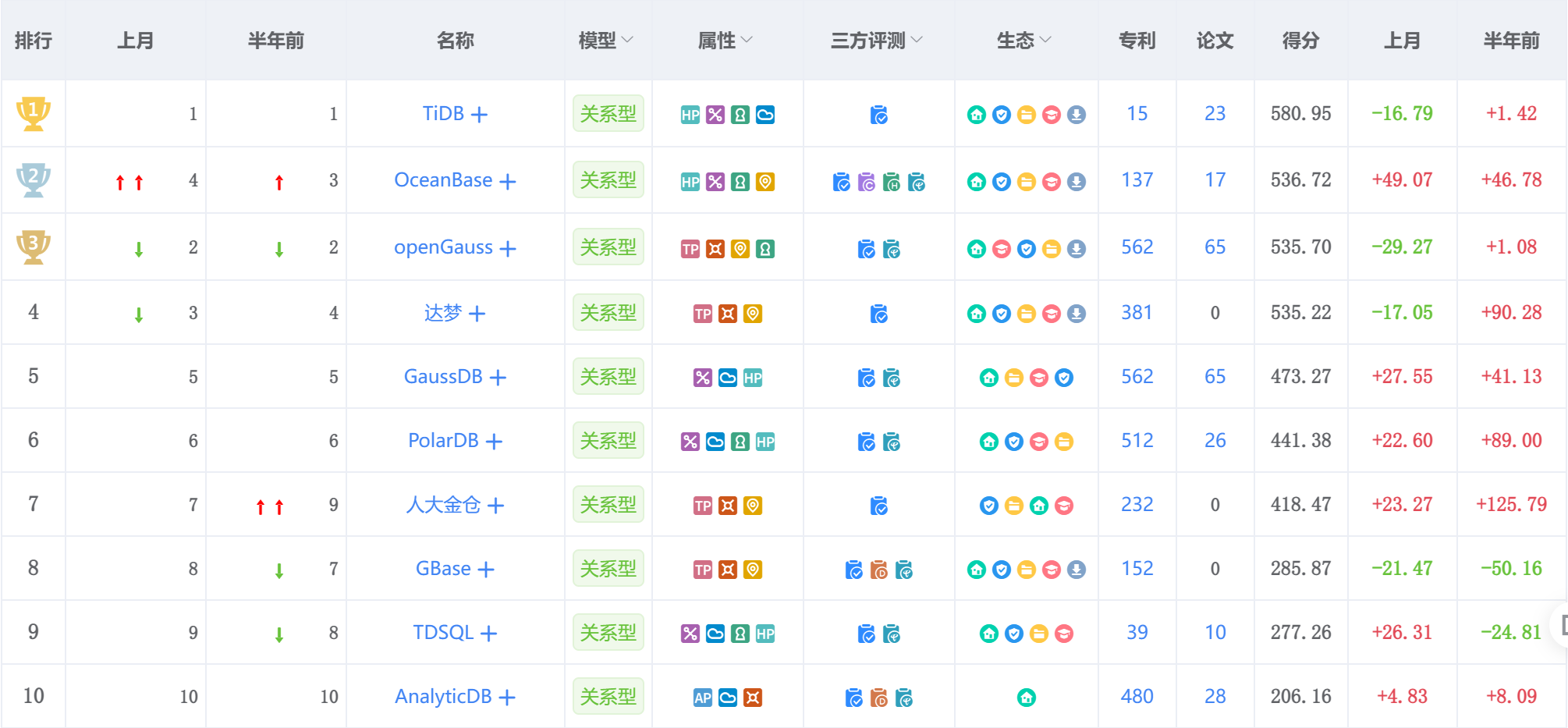The height and width of the screenshot is (728, 1568).
Task: Expand the TiDB row with plus sign
Action: [x=479, y=115]
